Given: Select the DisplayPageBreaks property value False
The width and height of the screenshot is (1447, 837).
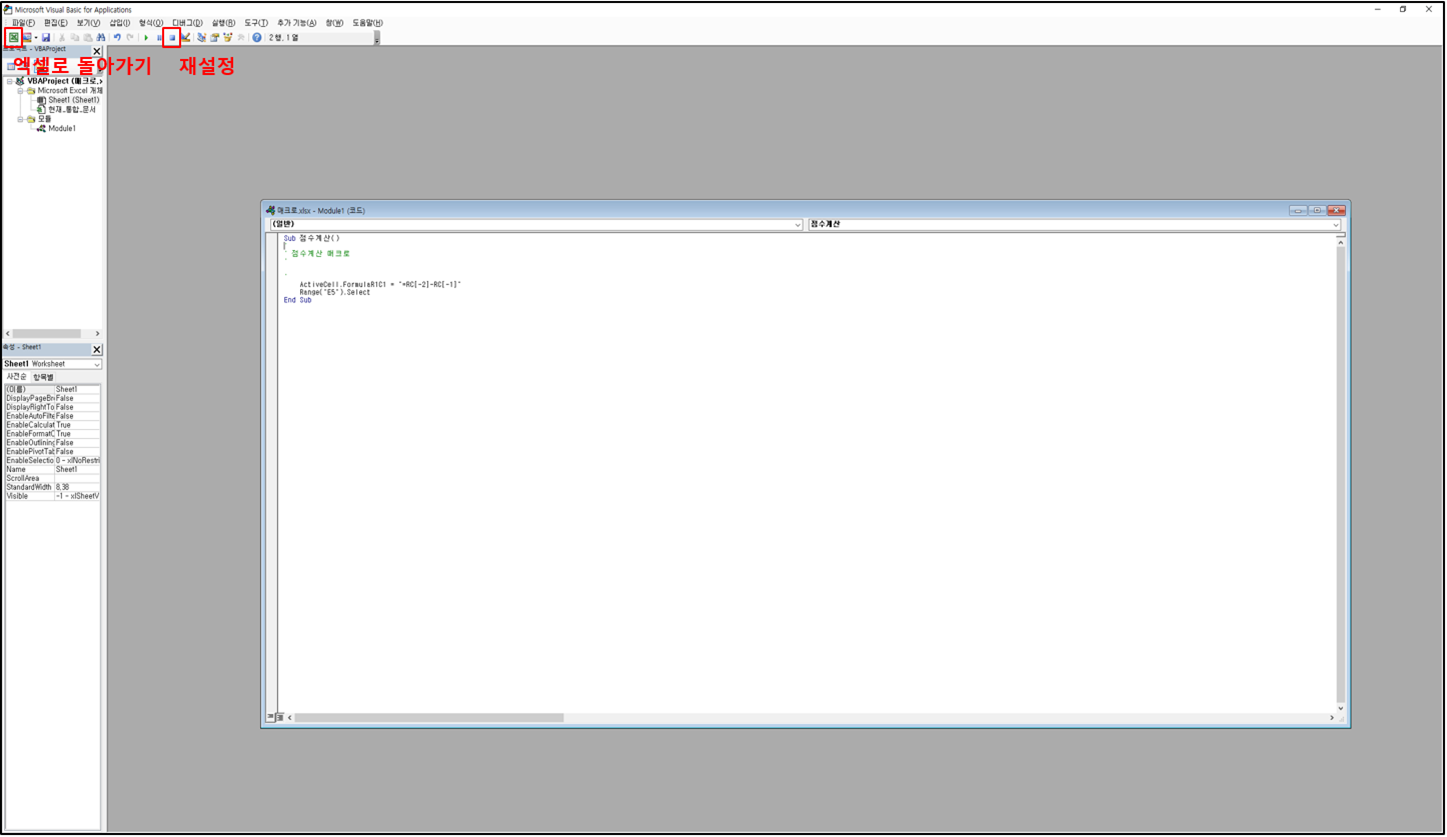Looking at the screenshot, I should point(78,398).
